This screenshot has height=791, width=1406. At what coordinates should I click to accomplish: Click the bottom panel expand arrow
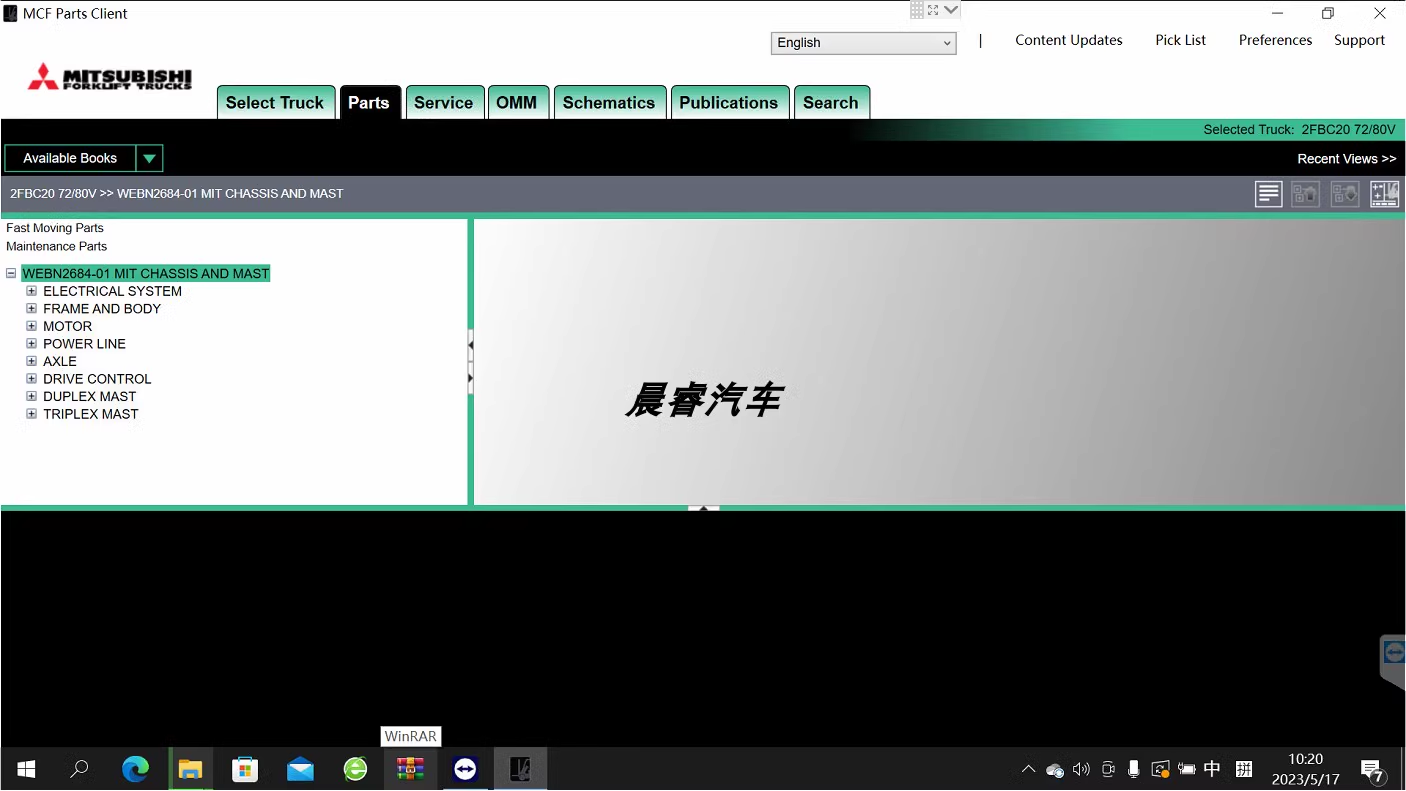point(703,508)
